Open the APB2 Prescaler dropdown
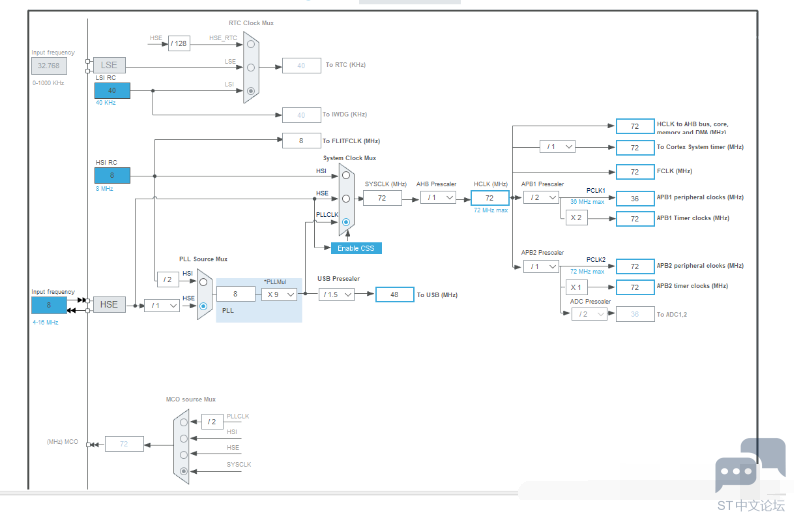 point(541,266)
